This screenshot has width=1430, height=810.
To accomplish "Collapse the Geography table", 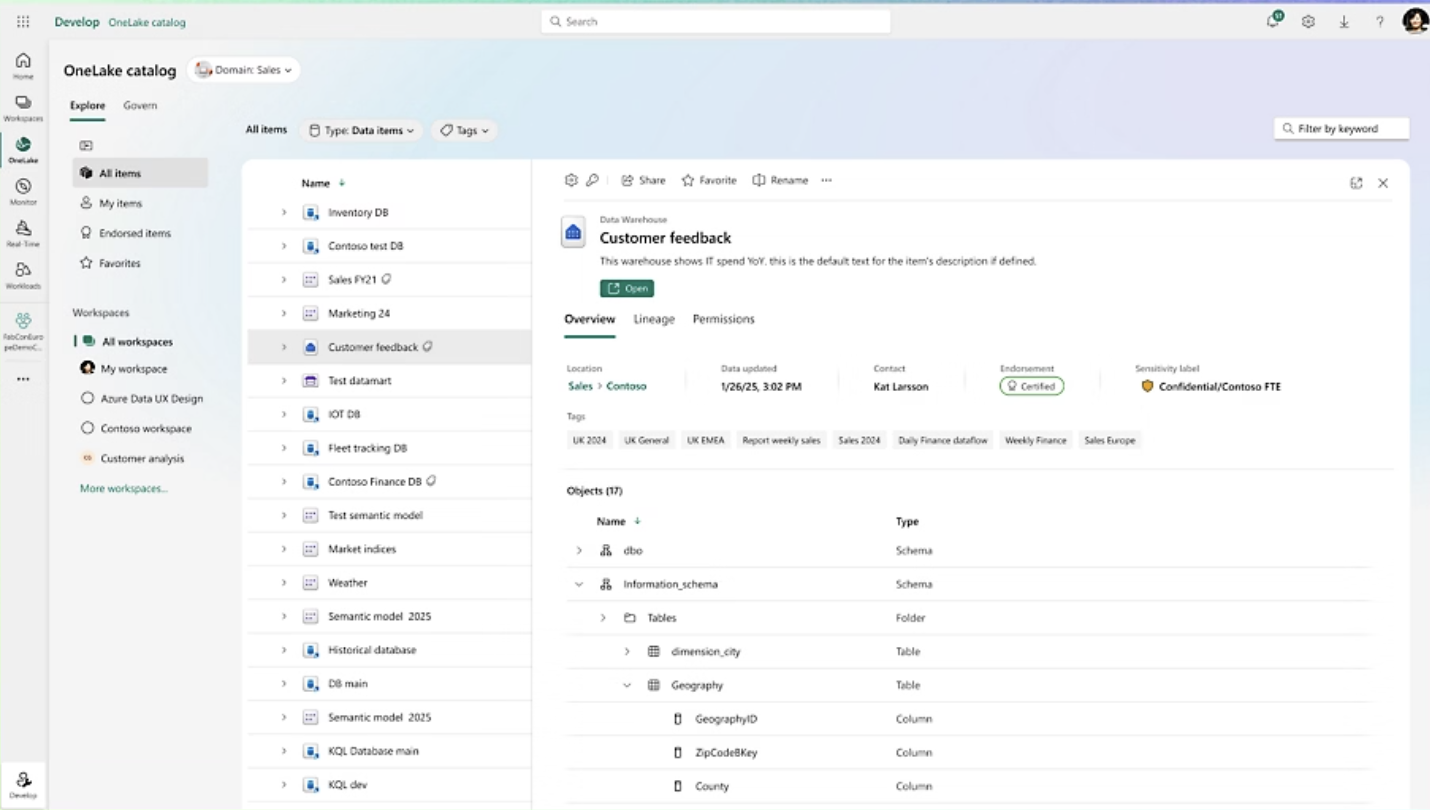I will [x=627, y=685].
